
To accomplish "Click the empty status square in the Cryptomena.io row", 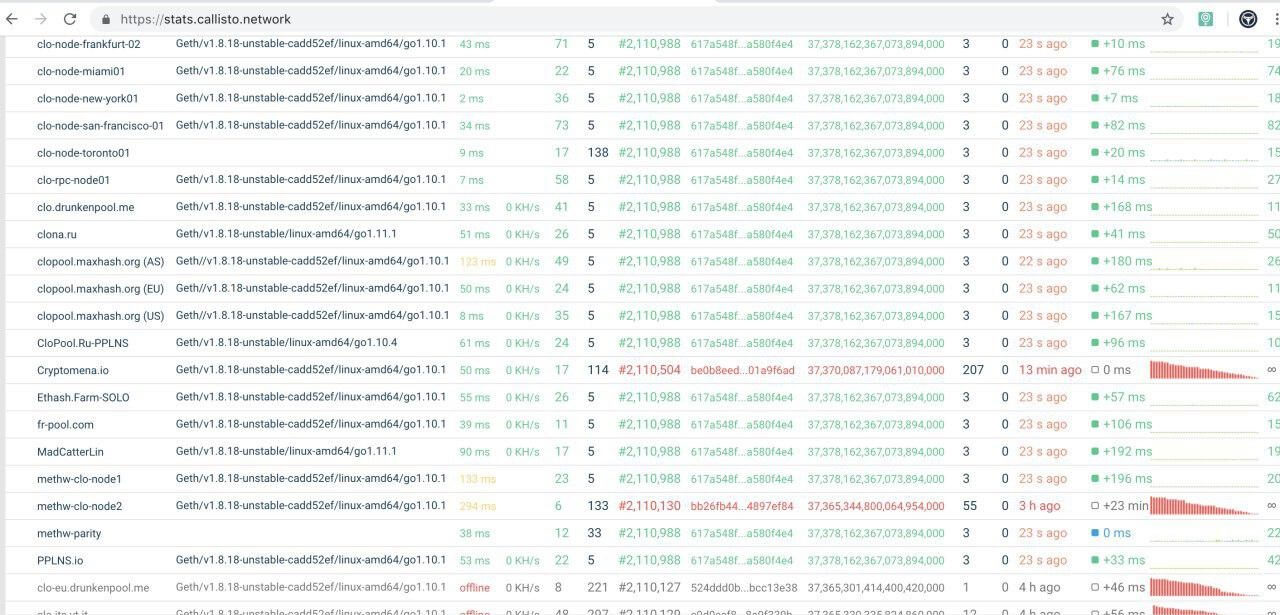I will (1095, 370).
